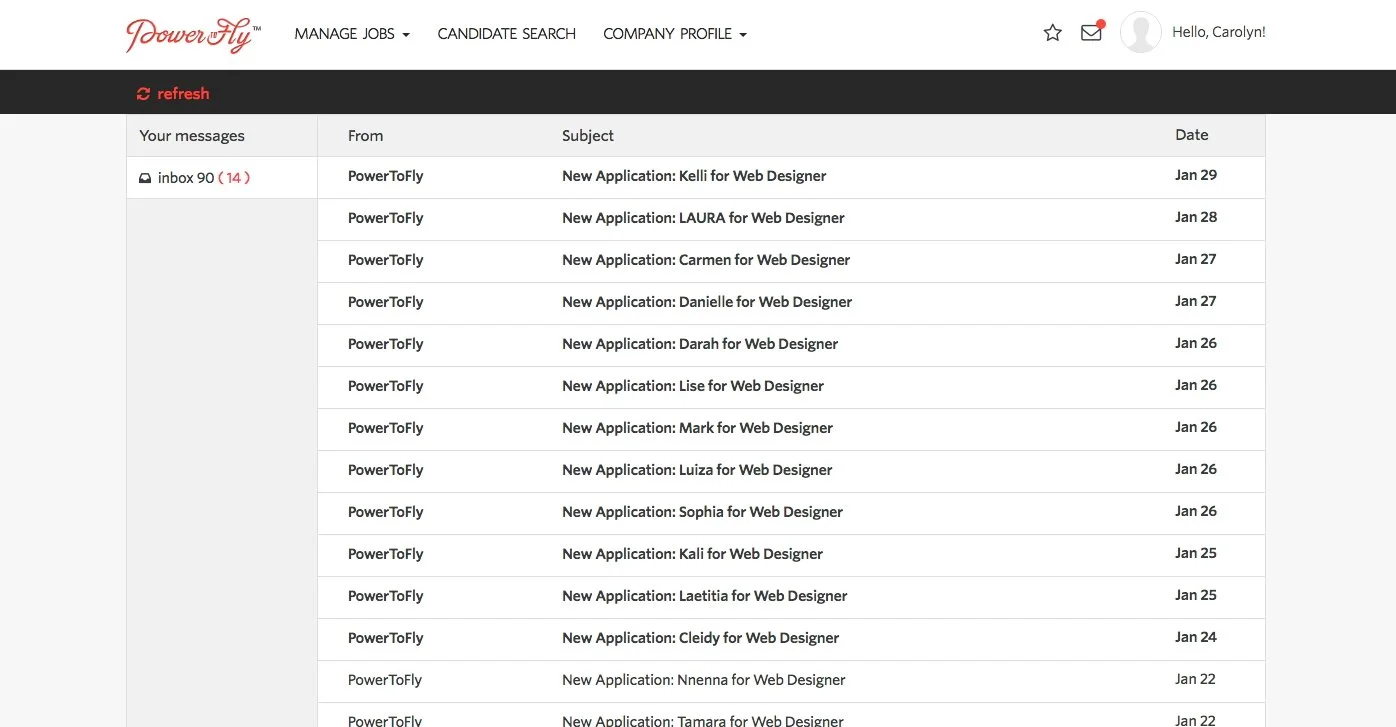Screen dimensions: 1396x727
Task: Click the Jan 29 date cell
Action: pyautogui.click(x=1196, y=175)
